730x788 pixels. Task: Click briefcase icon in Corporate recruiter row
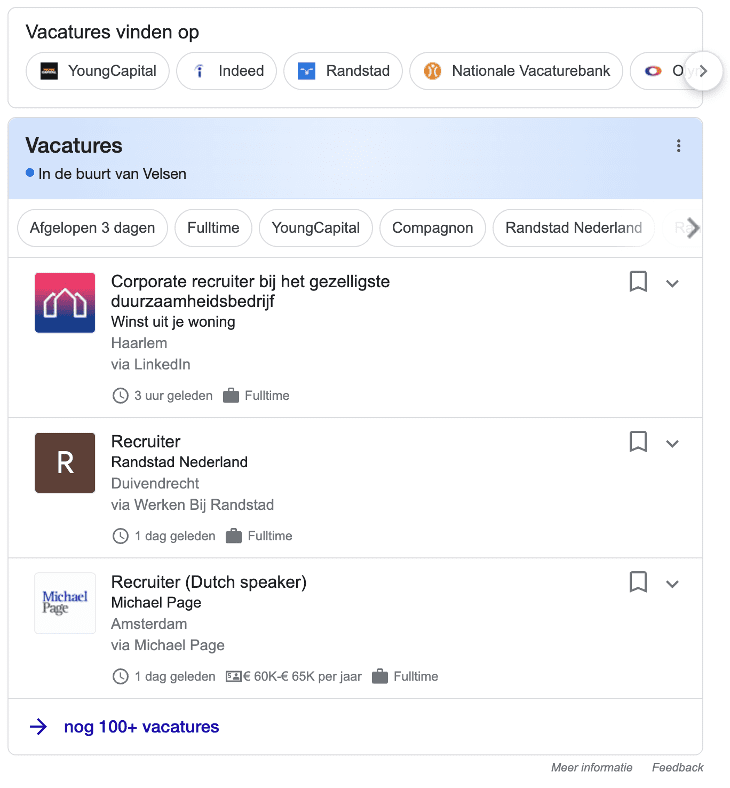(x=231, y=396)
